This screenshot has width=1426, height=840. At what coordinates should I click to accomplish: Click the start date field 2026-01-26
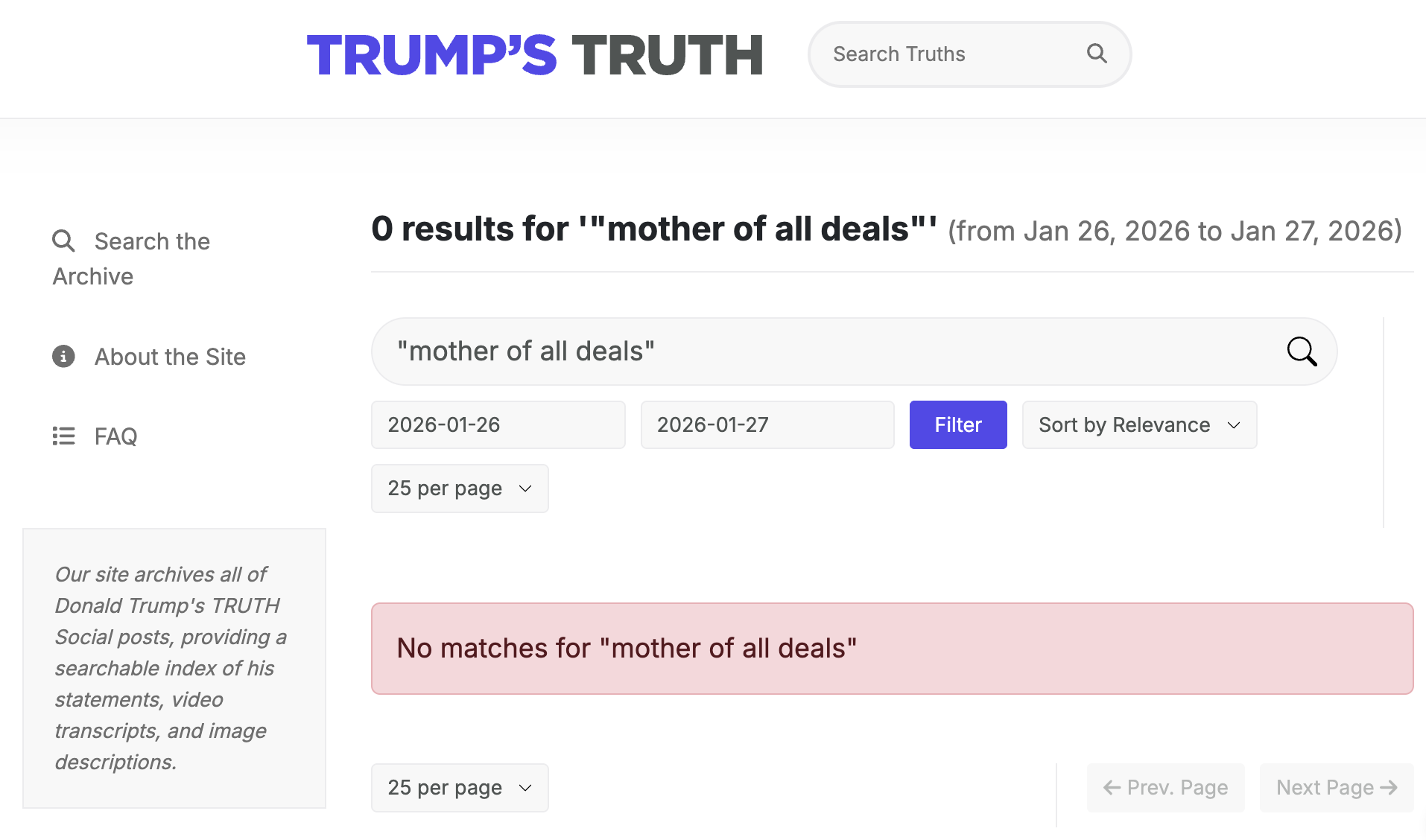click(498, 425)
